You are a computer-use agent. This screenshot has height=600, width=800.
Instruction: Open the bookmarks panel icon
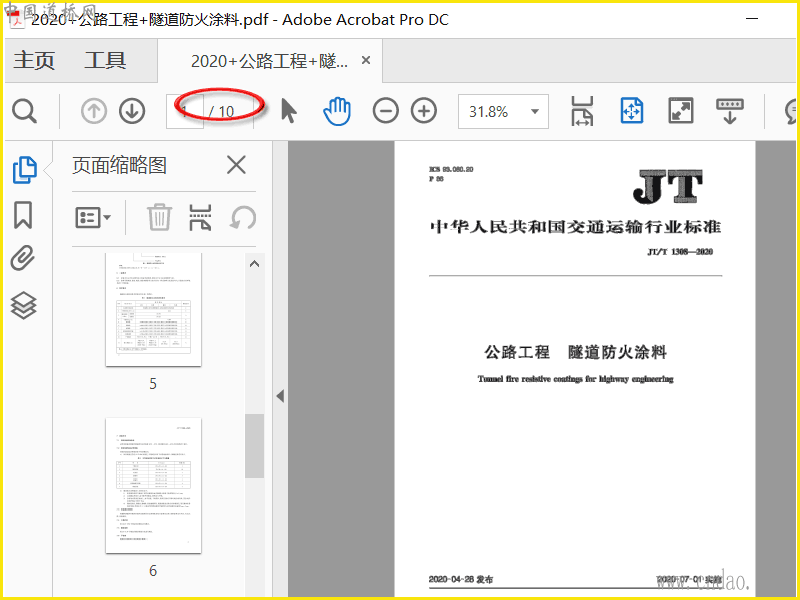coord(23,215)
